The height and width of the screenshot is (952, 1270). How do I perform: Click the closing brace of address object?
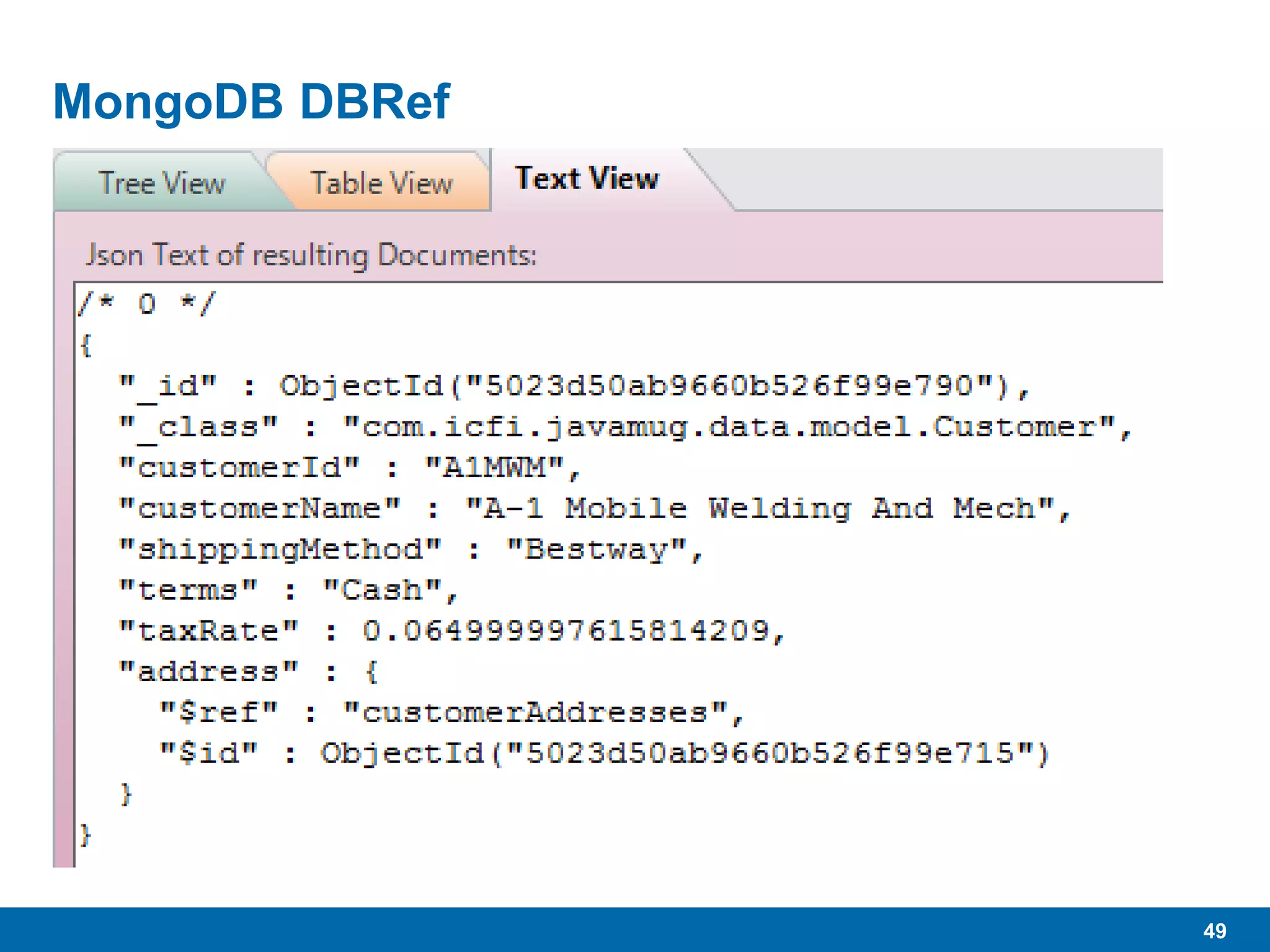126,794
